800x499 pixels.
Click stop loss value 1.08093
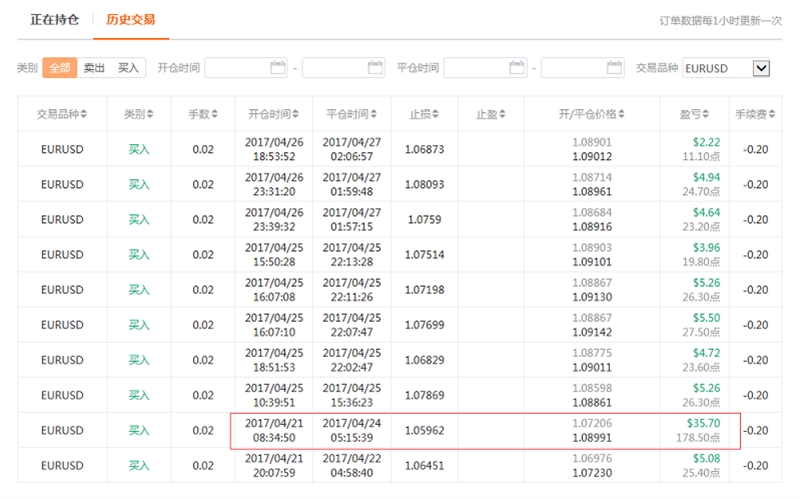click(x=424, y=185)
